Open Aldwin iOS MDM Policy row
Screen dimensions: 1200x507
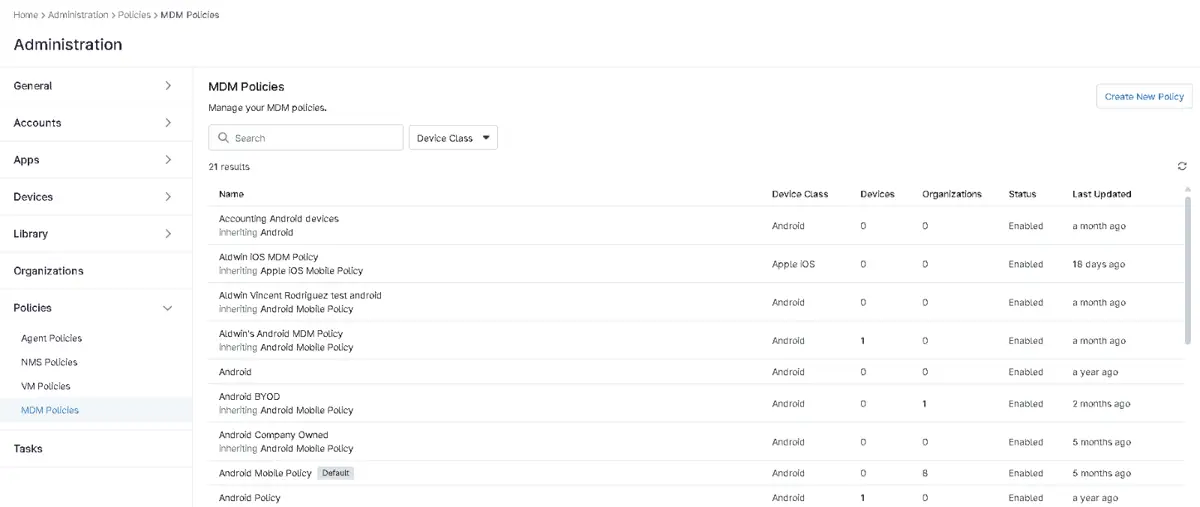pos(268,257)
